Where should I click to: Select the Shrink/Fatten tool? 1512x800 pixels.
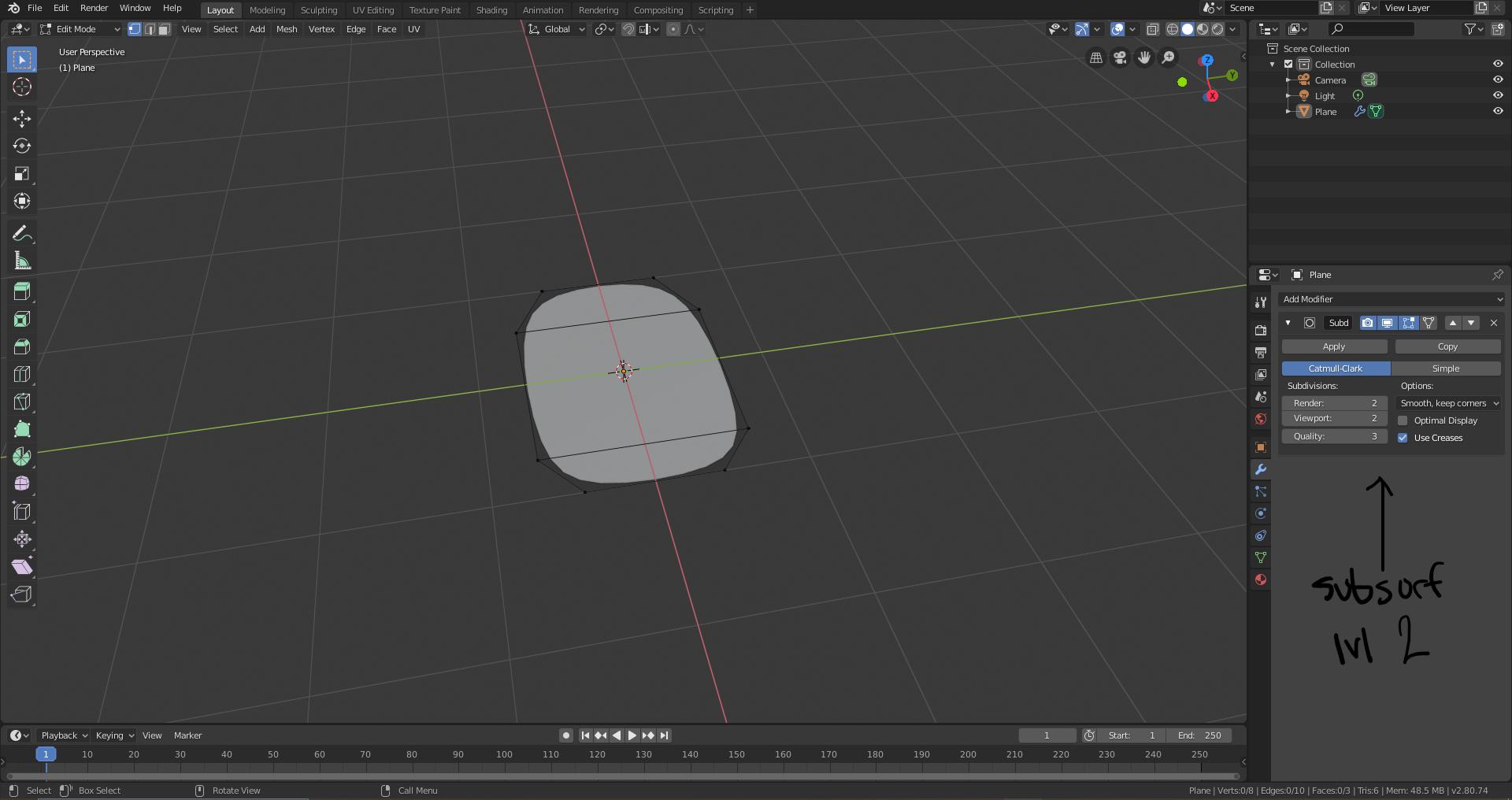[22, 539]
